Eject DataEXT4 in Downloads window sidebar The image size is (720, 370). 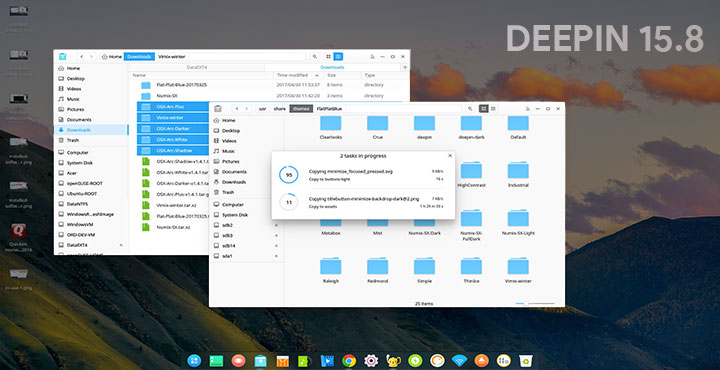coord(121,245)
